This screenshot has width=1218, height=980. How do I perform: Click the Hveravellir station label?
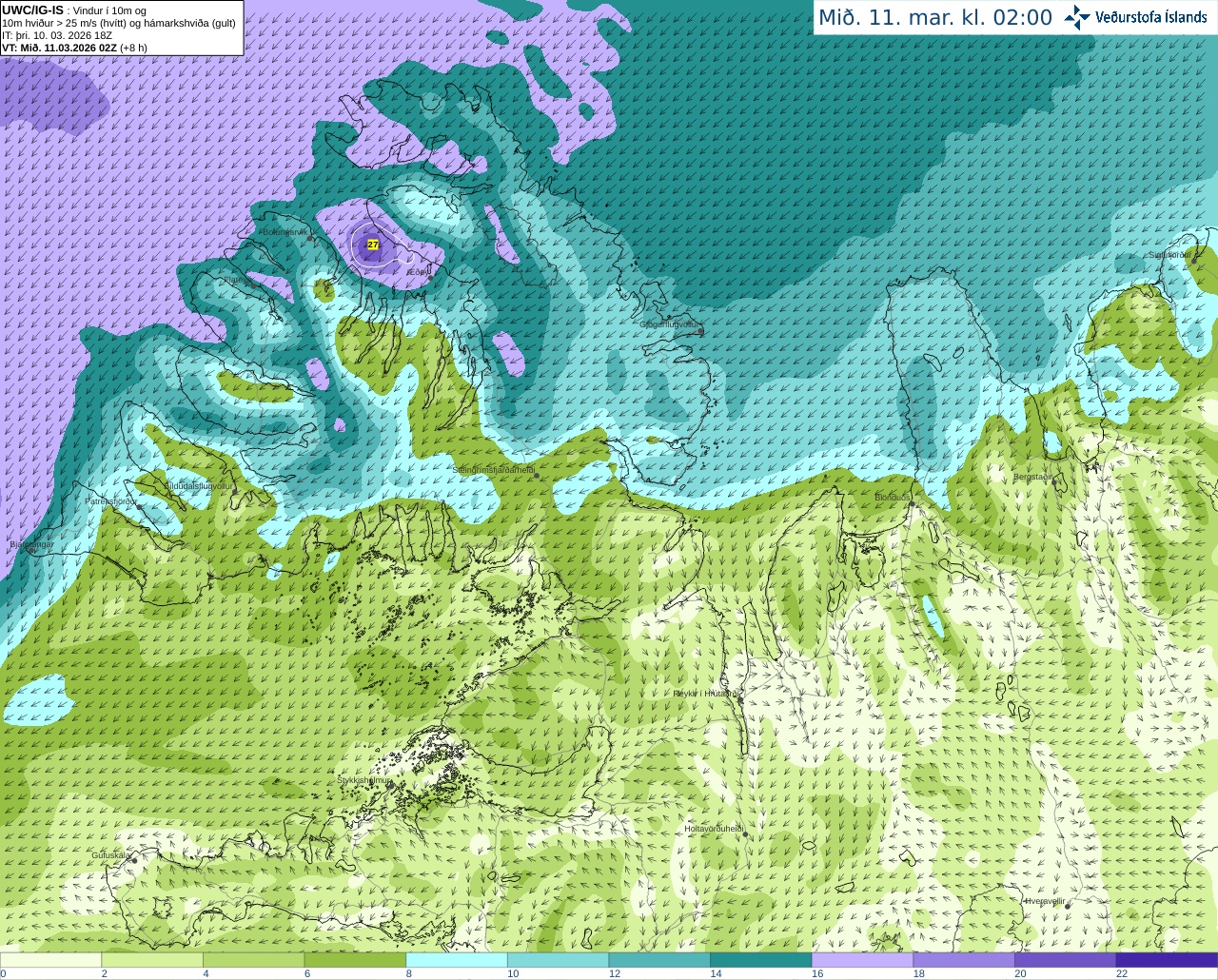click(x=1045, y=901)
